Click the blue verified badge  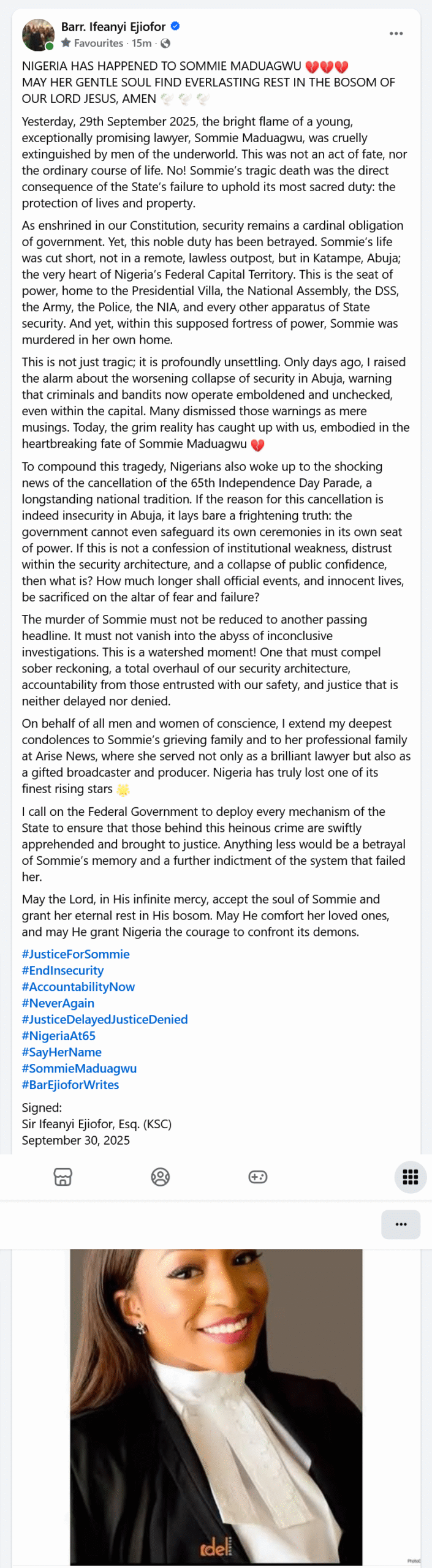point(175,26)
